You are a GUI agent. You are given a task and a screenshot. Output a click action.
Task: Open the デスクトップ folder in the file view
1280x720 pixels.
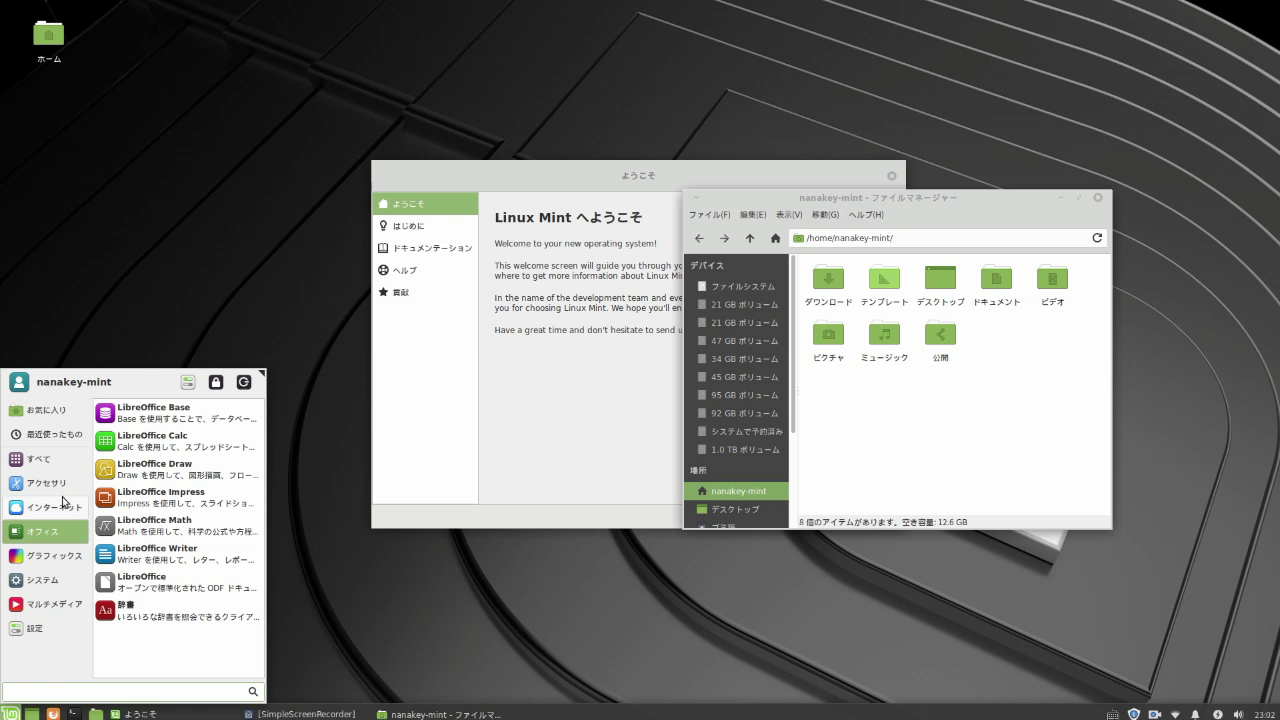(x=940, y=286)
